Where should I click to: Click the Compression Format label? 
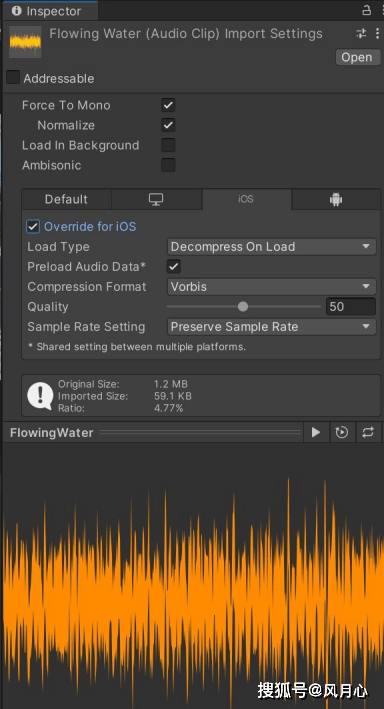coord(87,287)
